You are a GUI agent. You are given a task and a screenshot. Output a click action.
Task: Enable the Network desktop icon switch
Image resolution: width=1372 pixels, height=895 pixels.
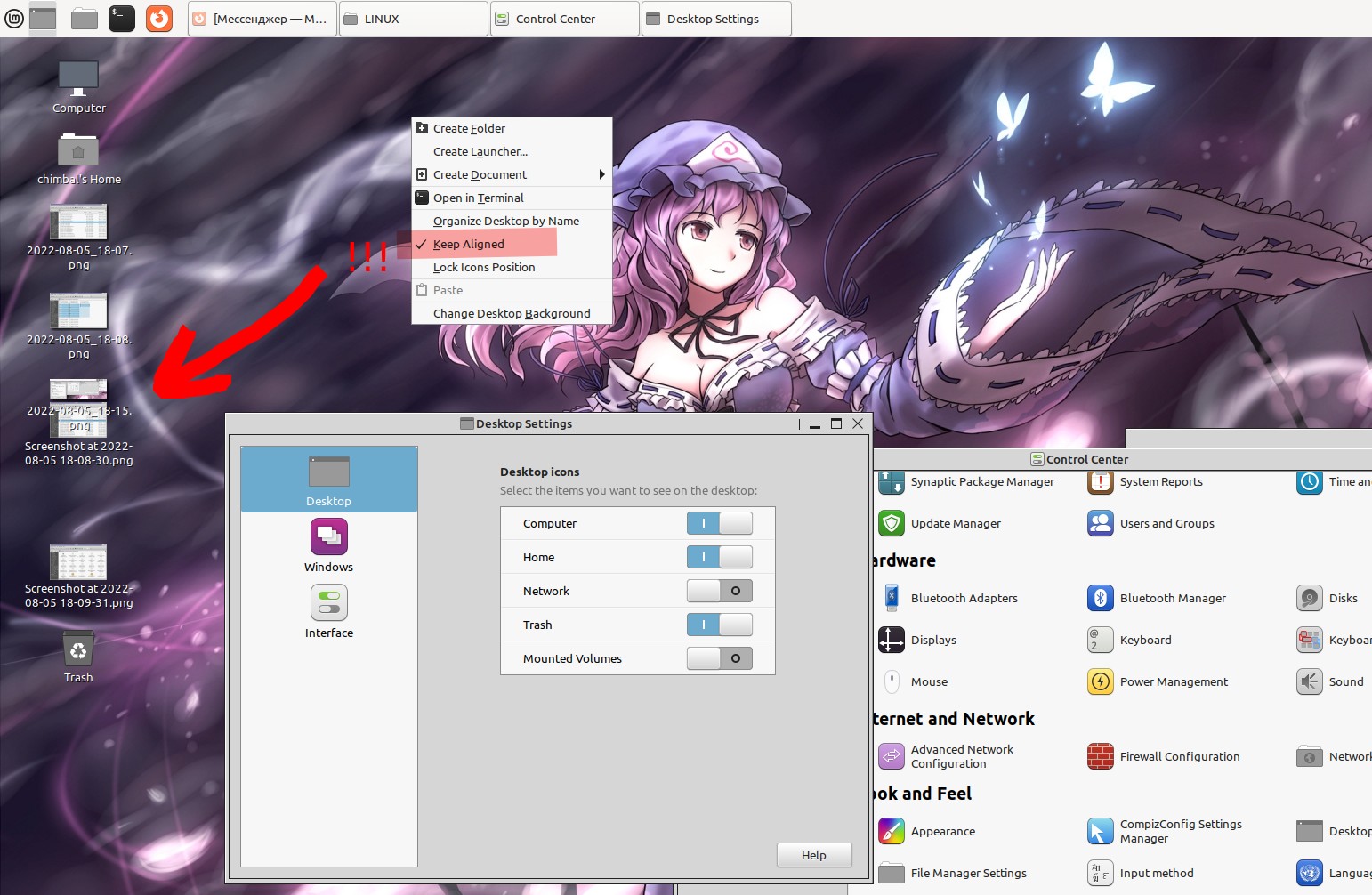pyautogui.click(x=720, y=591)
